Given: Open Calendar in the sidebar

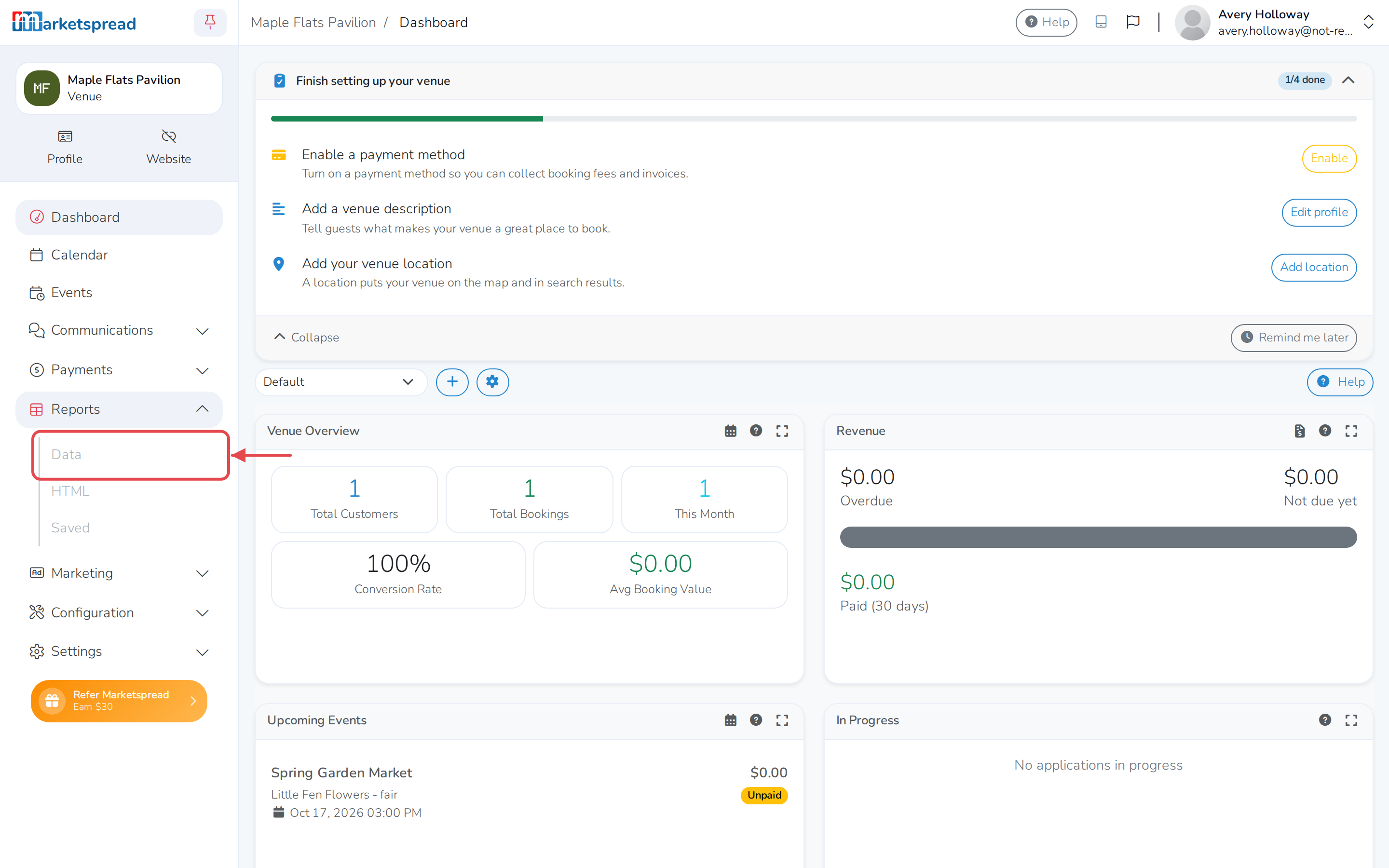Looking at the screenshot, I should click(x=119, y=255).
